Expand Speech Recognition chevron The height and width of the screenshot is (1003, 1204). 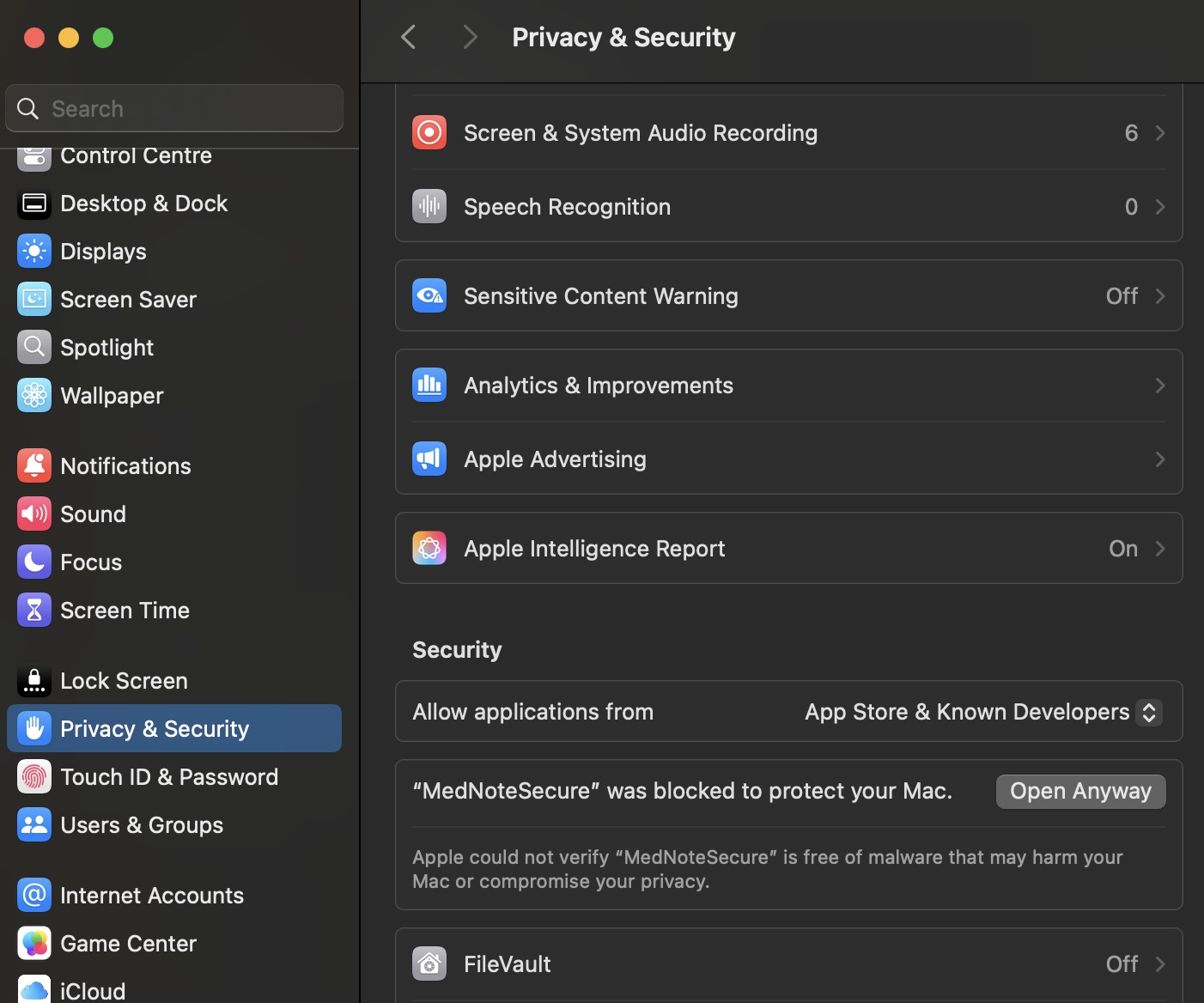pyautogui.click(x=1160, y=207)
